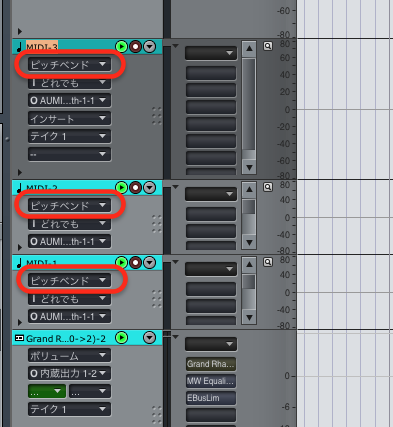Click MIDI-1 insert list scroll down arrow
393x427 pixels.
pyautogui.click(x=249, y=317)
